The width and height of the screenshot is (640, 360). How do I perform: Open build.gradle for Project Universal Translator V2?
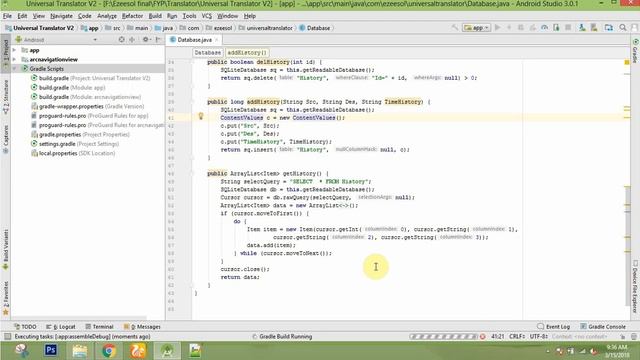tap(91, 78)
